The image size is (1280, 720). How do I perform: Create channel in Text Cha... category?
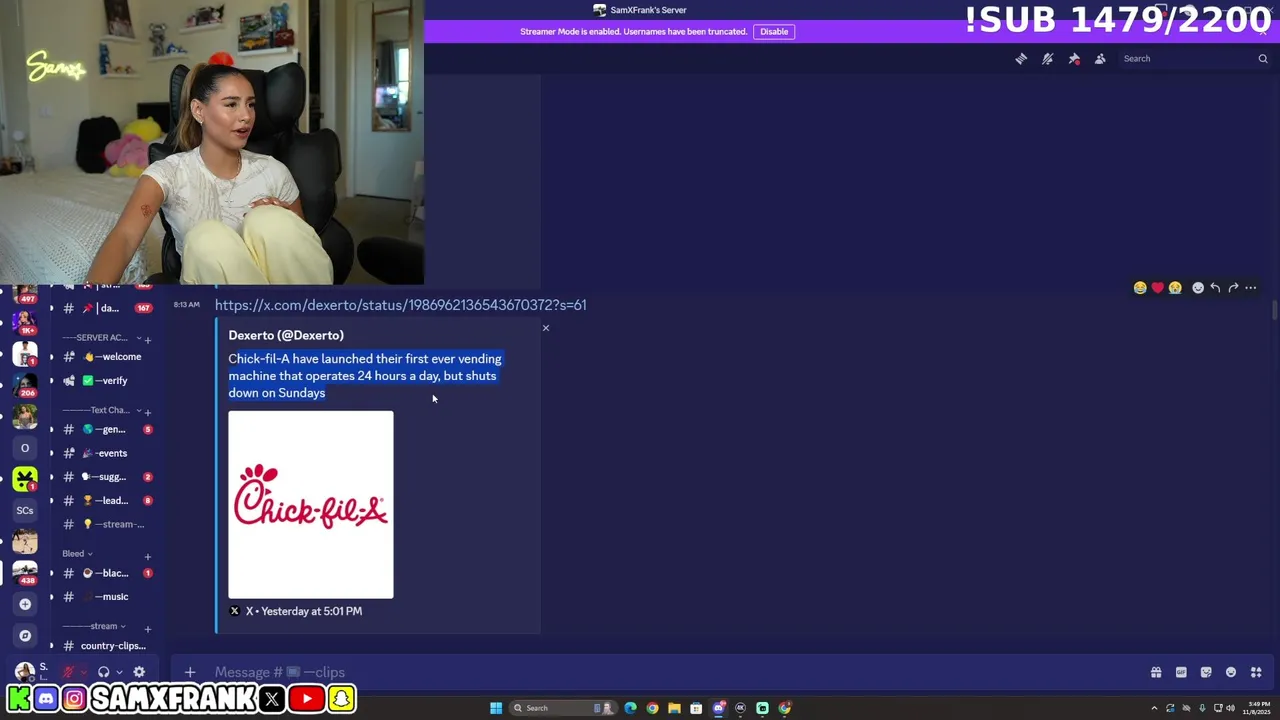click(148, 412)
